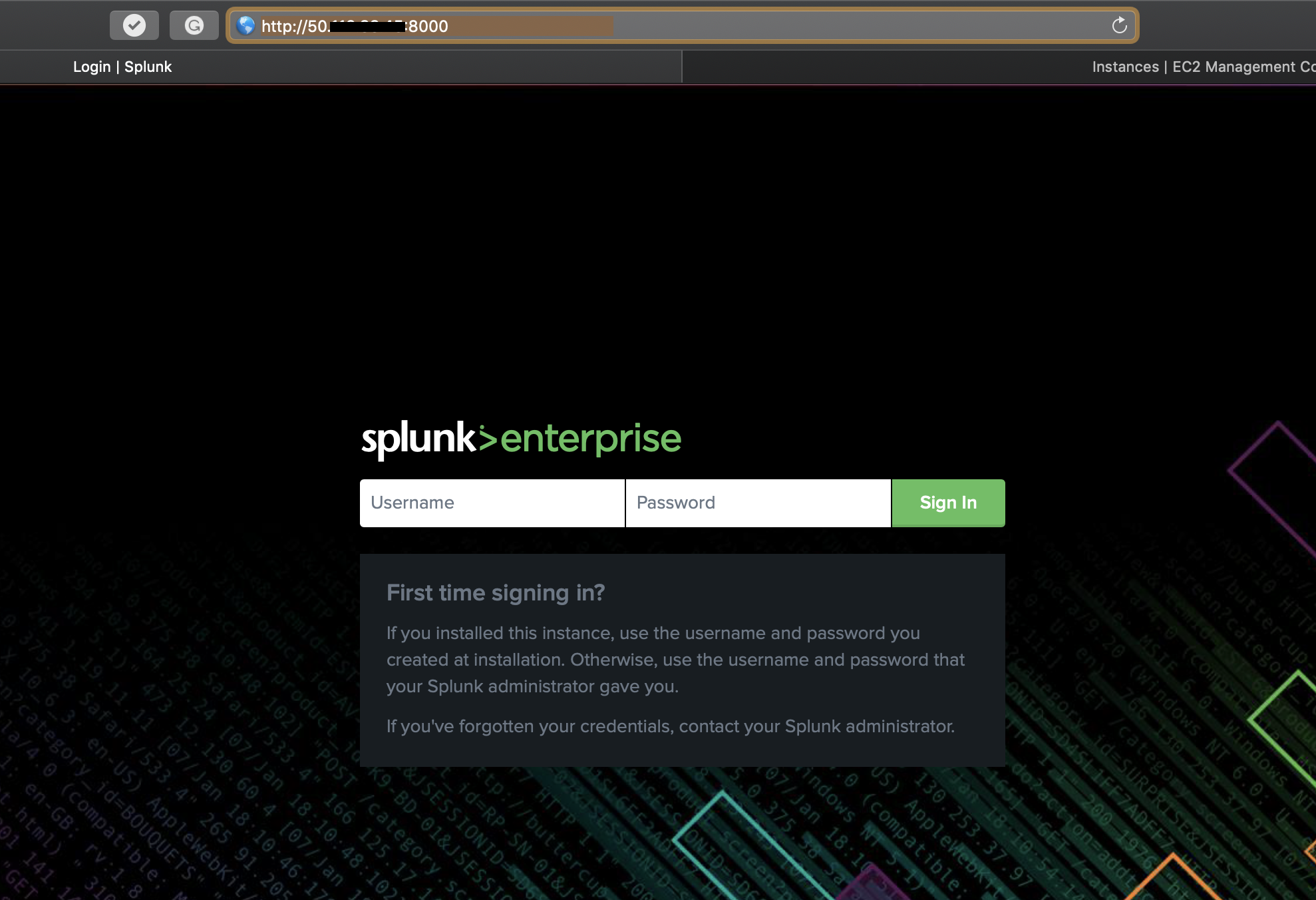Image resolution: width=1316 pixels, height=900 pixels.
Task: Click the reload icon in the address bar
Action: pyautogui.click(x=1118, y=25)
